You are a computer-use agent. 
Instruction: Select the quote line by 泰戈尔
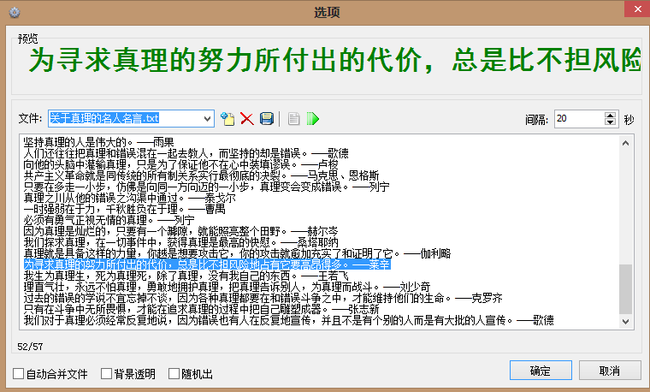coord(130,198)
